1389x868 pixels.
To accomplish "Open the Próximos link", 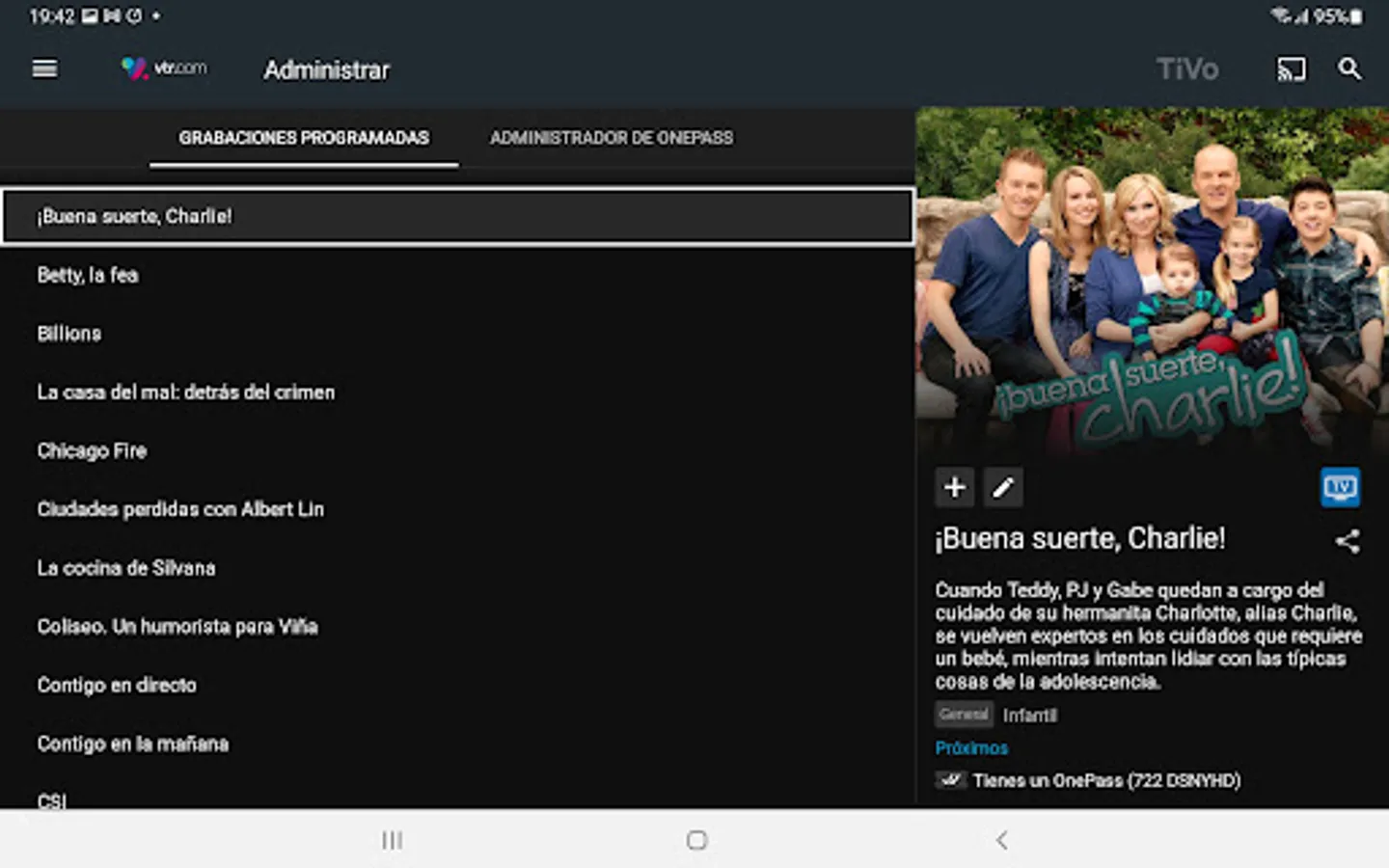I will coord(971,748).
